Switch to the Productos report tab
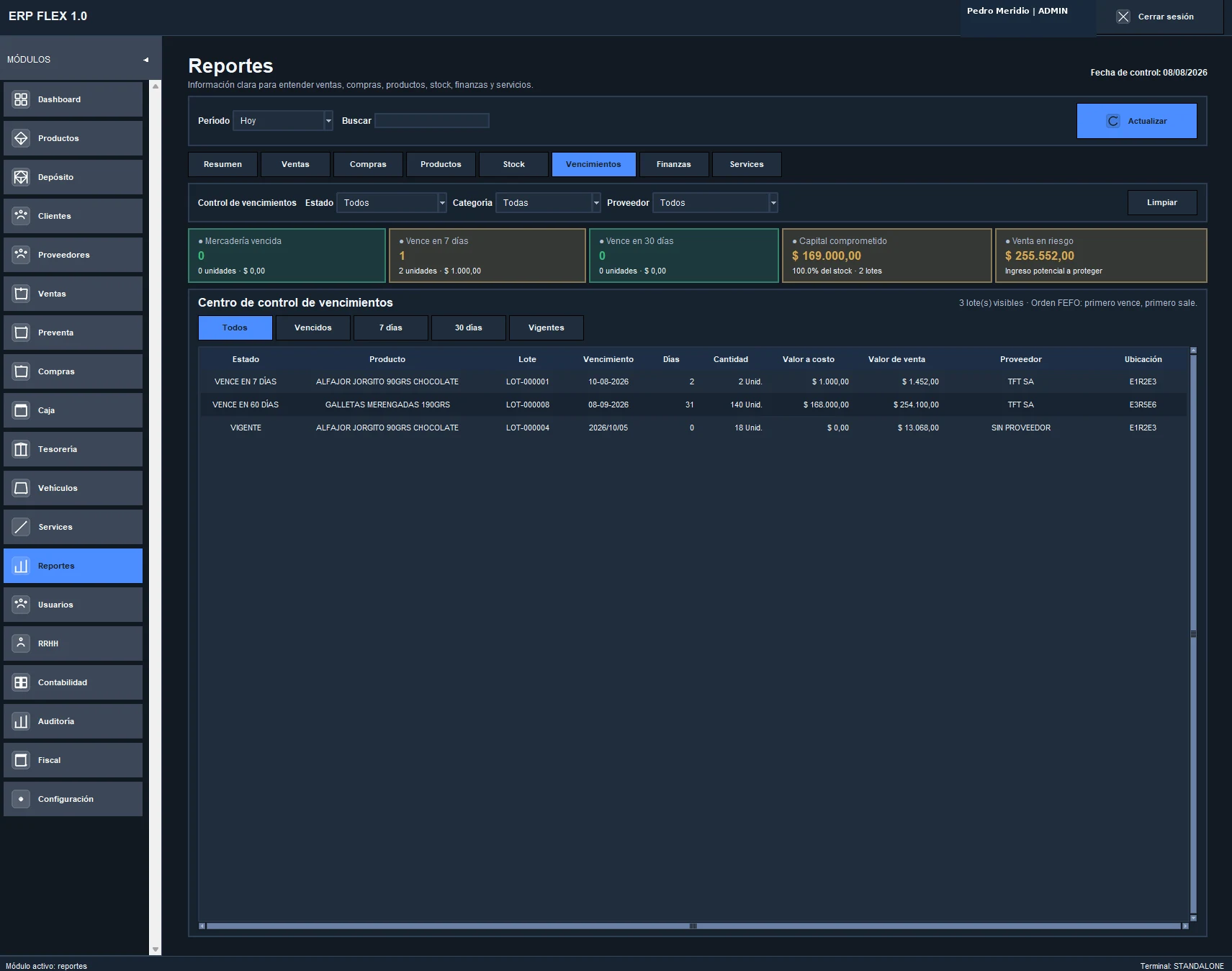The width and height of the screenshot is (1232, 971). click(441, 164)
